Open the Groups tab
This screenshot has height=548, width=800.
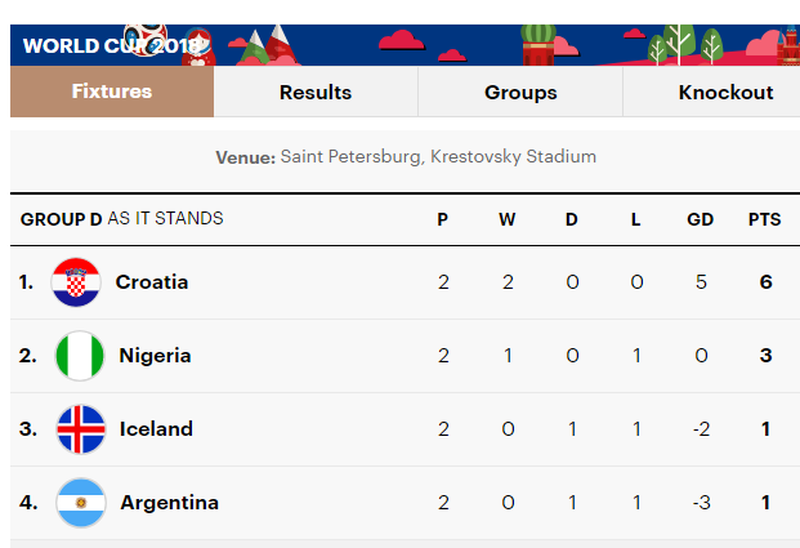(520, 93)
